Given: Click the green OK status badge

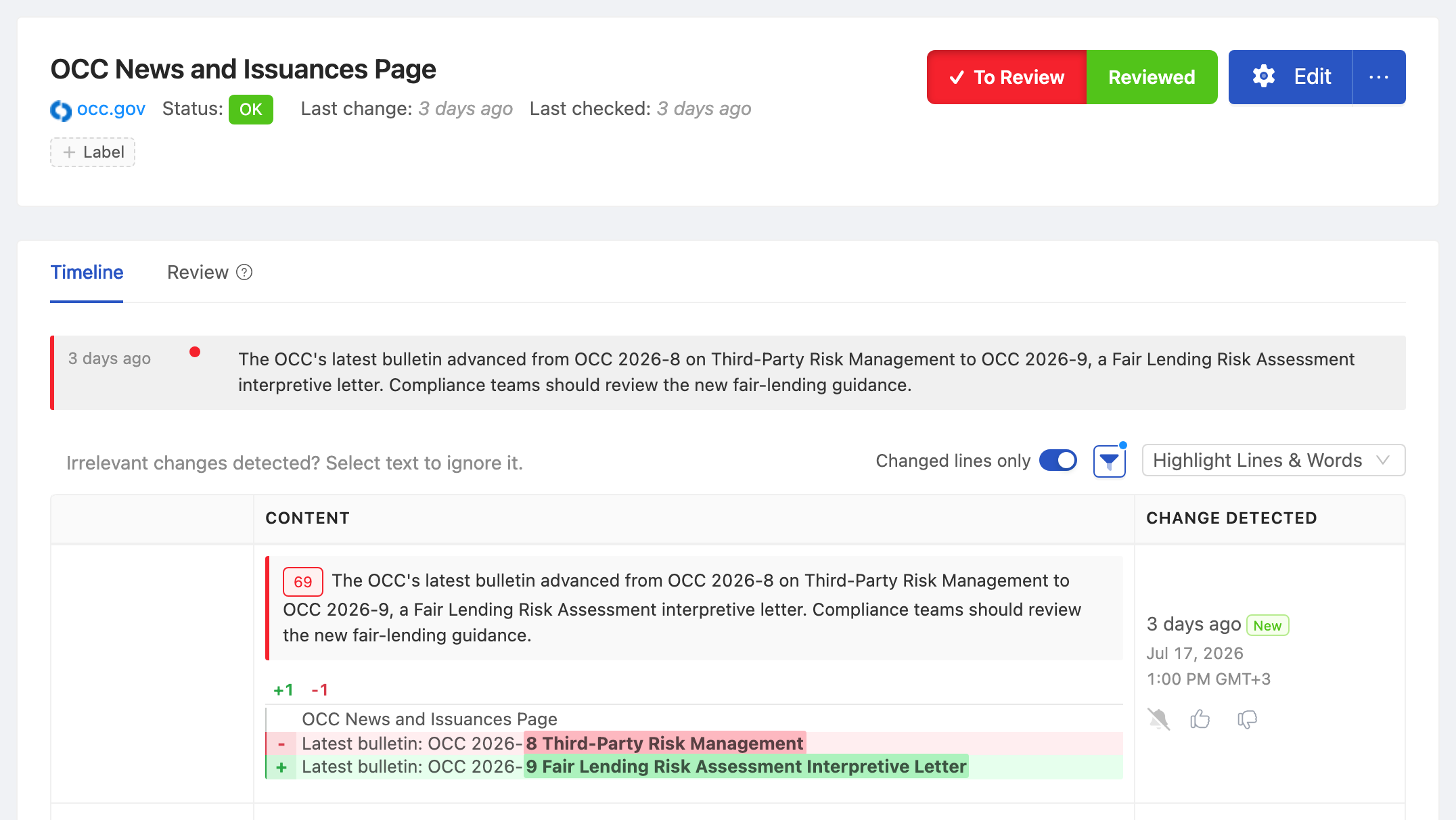Looking at the screenshot, I should click(250, 110).
